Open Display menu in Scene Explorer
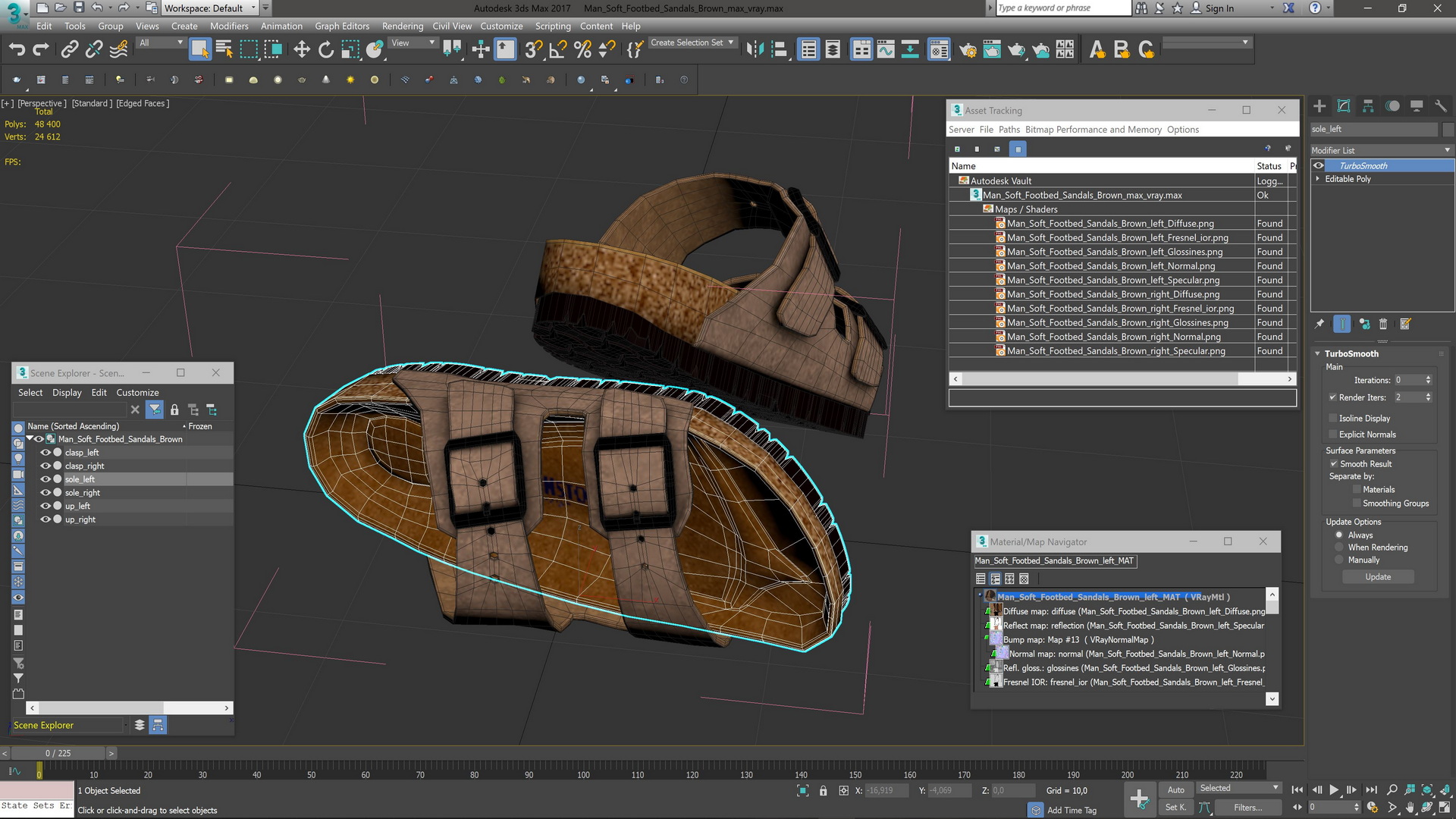Viewport: 1456px width, 819px height. [67, 393]
